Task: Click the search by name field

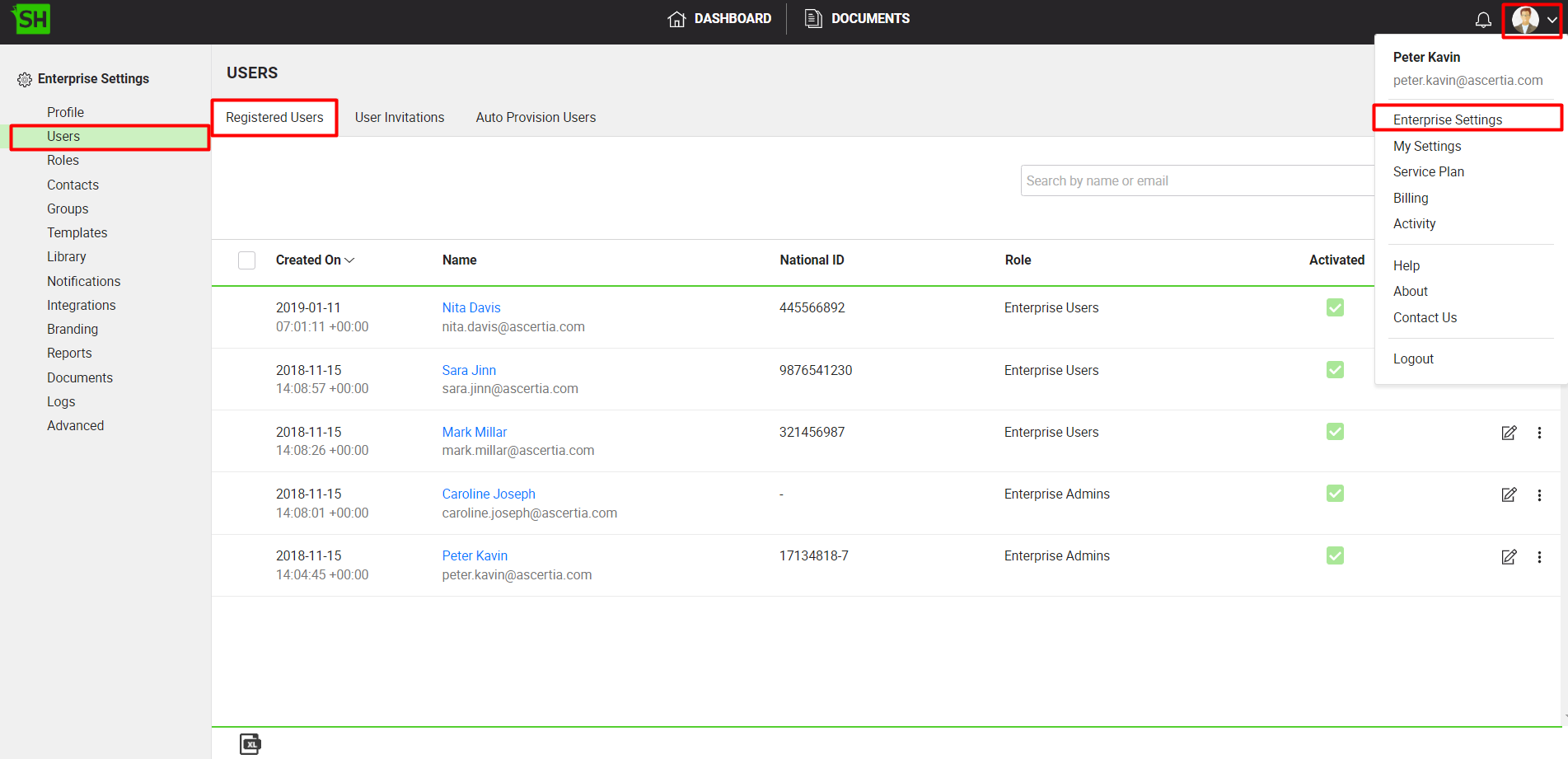Action: pyautogui.click(x=1195, y=180)
